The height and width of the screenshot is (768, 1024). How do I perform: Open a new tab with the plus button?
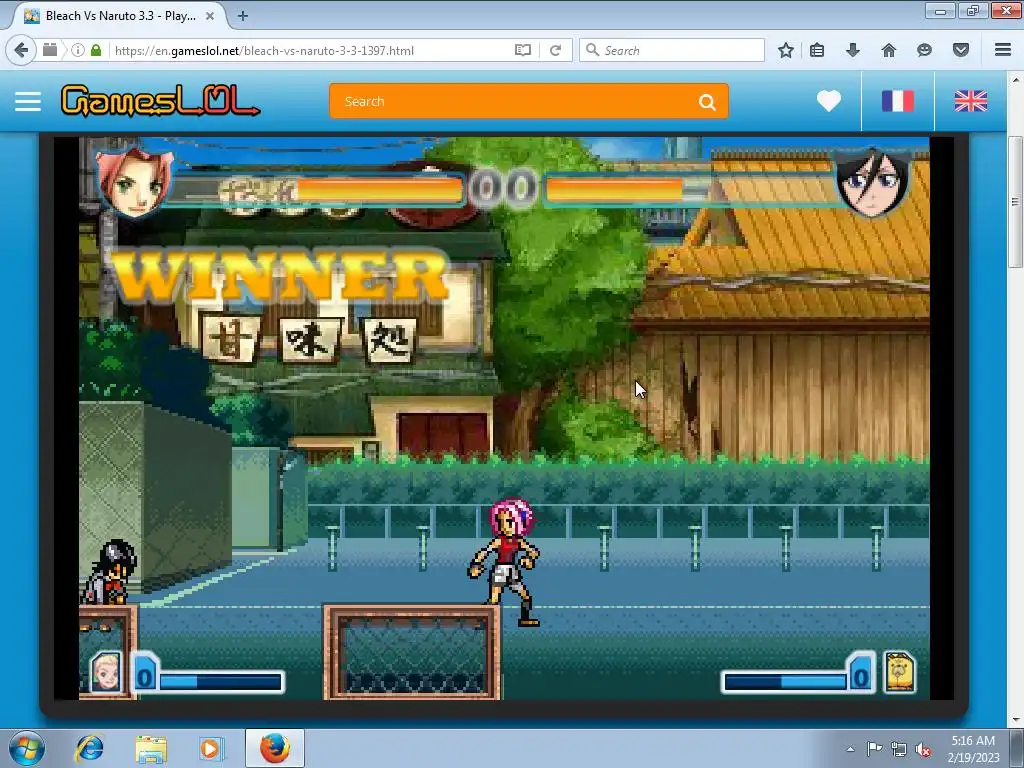coord(243,16)
